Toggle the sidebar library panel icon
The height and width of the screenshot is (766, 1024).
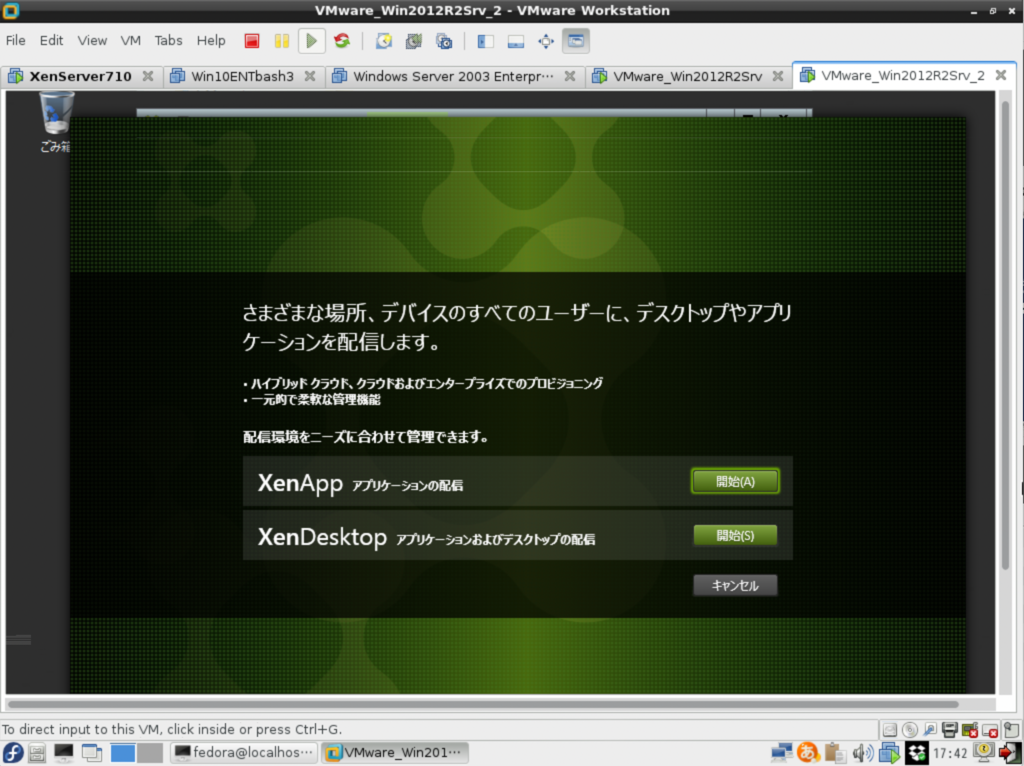point(485,41)
